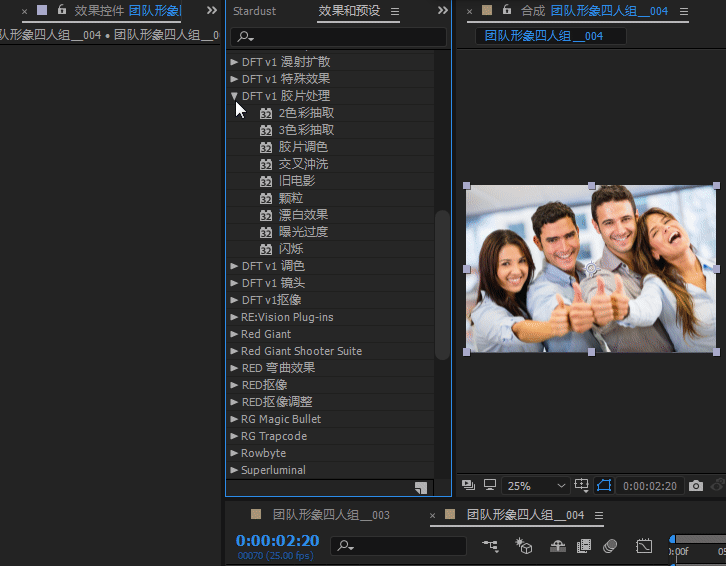The width and height of the screenshot is (726, 566).
Task: Click the motion blur timeline icon
Action: (610, 546)
